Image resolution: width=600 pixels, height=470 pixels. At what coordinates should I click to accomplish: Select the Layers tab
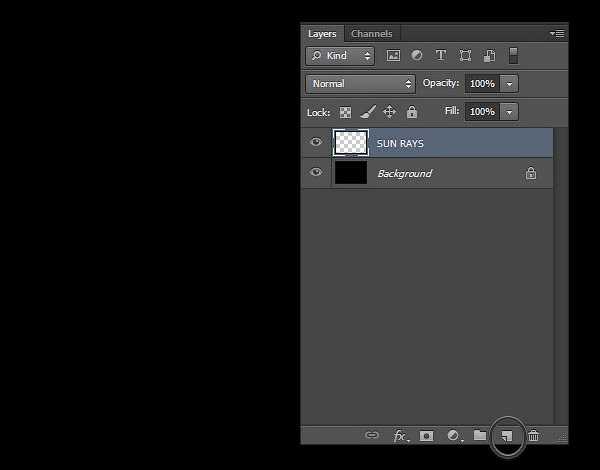tap(322, 34)
